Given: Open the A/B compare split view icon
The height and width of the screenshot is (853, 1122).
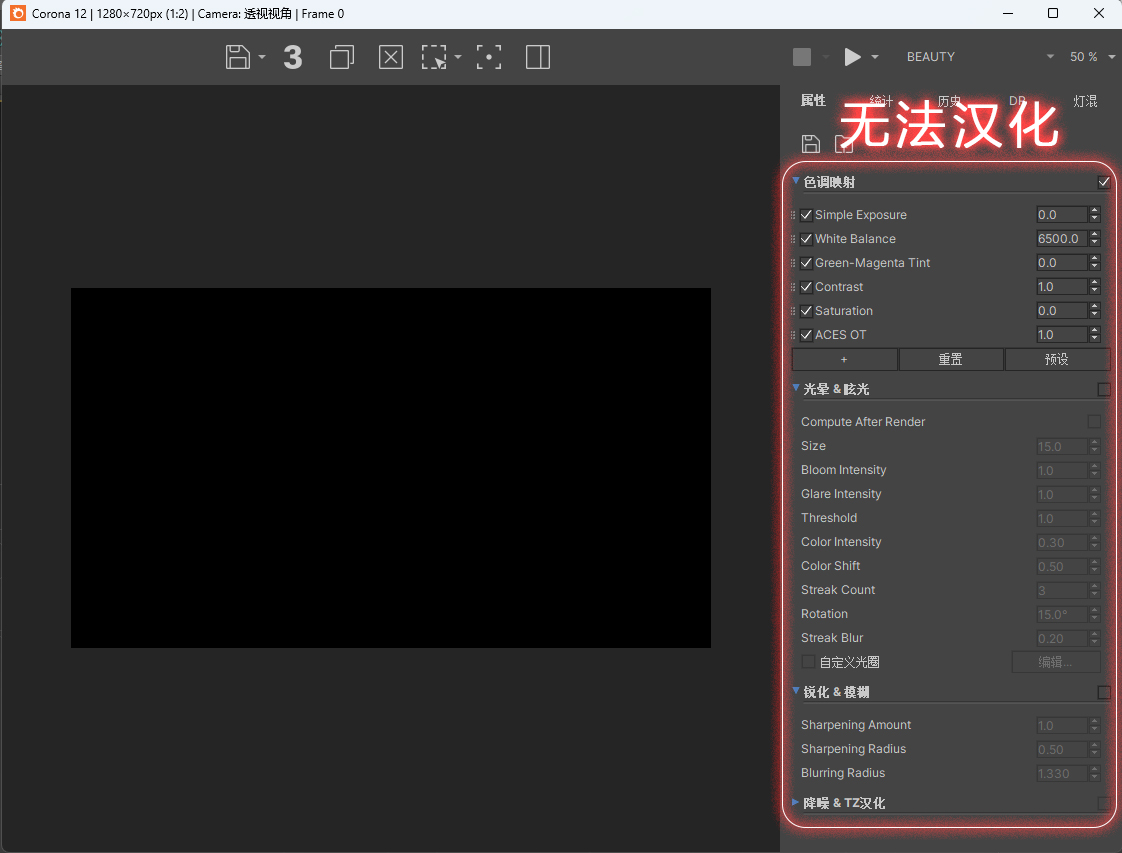Looking at the screenshot, I should [537, 57].
